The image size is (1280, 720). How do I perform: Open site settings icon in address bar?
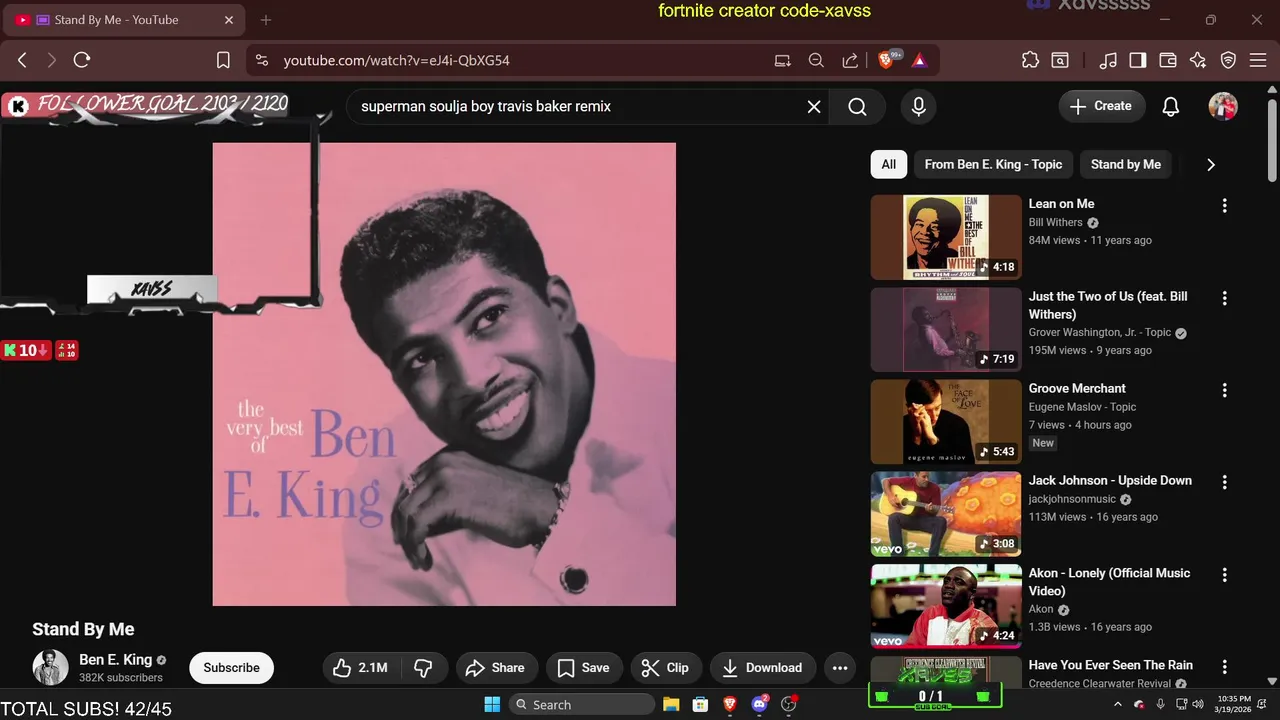(x=262, y=60)
